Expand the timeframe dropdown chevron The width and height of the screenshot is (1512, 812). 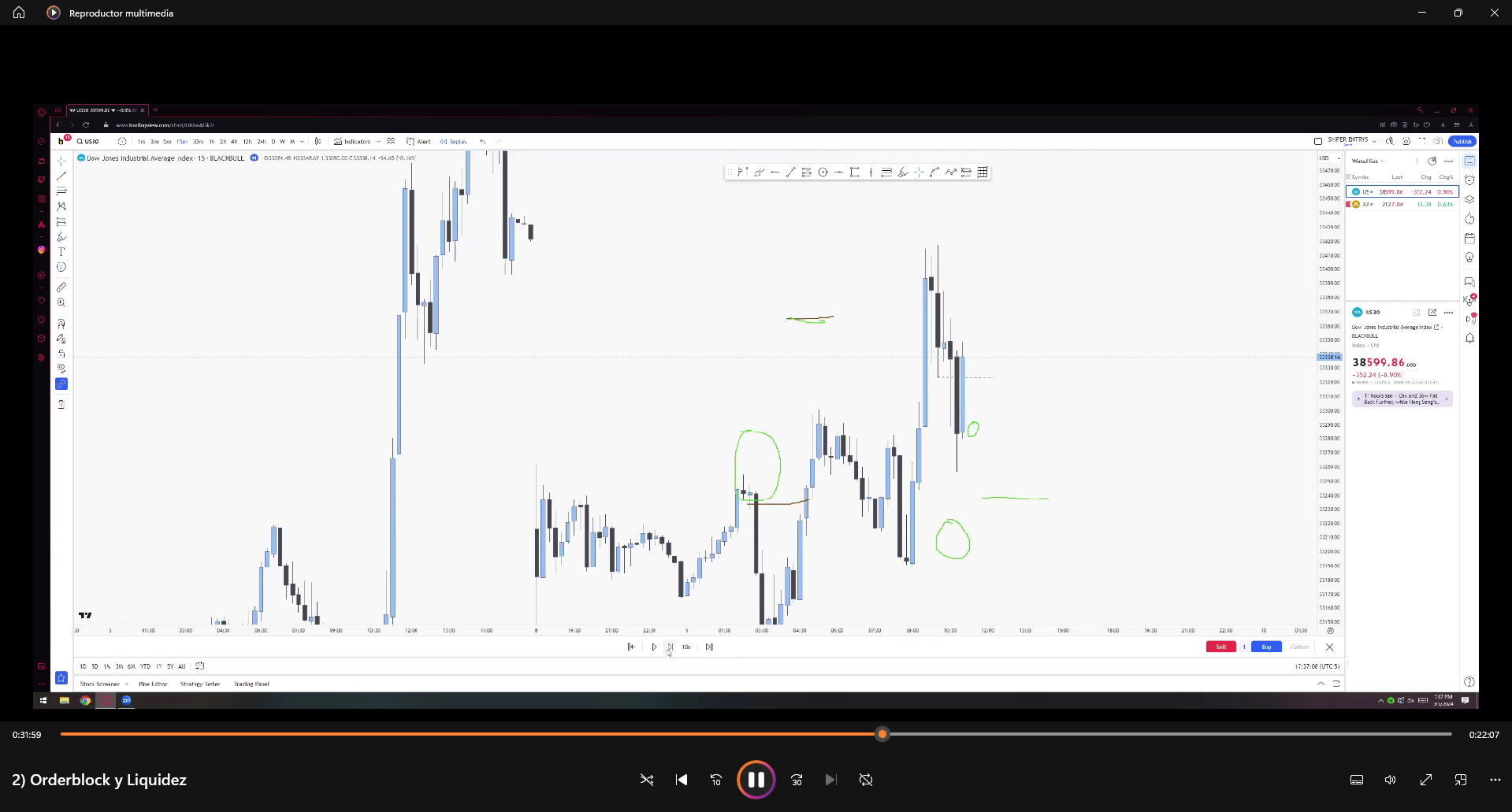(302, 142)
